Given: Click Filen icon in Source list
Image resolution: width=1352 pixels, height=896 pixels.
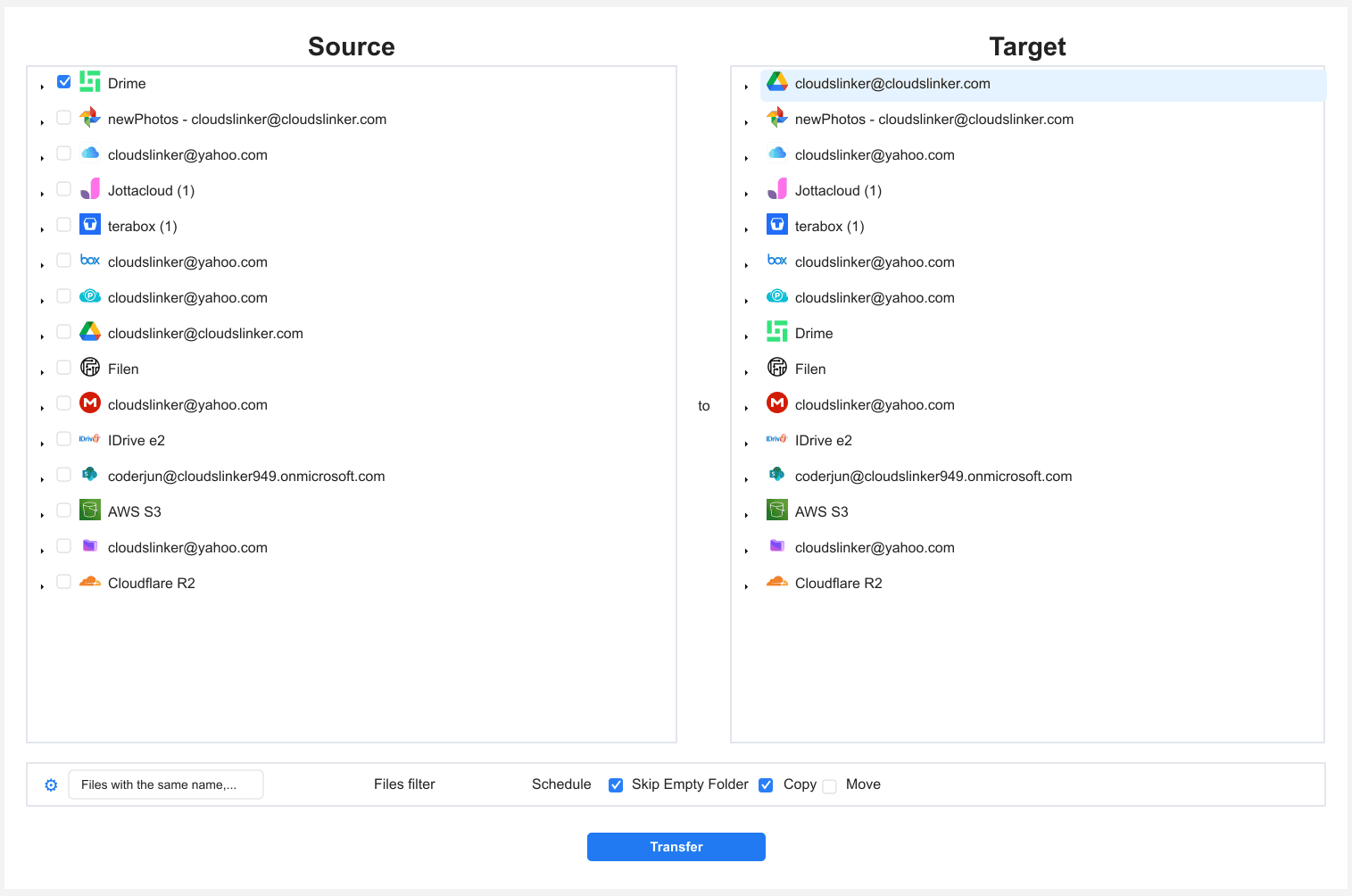Looking at the screenshot, I should click(90, 367).
